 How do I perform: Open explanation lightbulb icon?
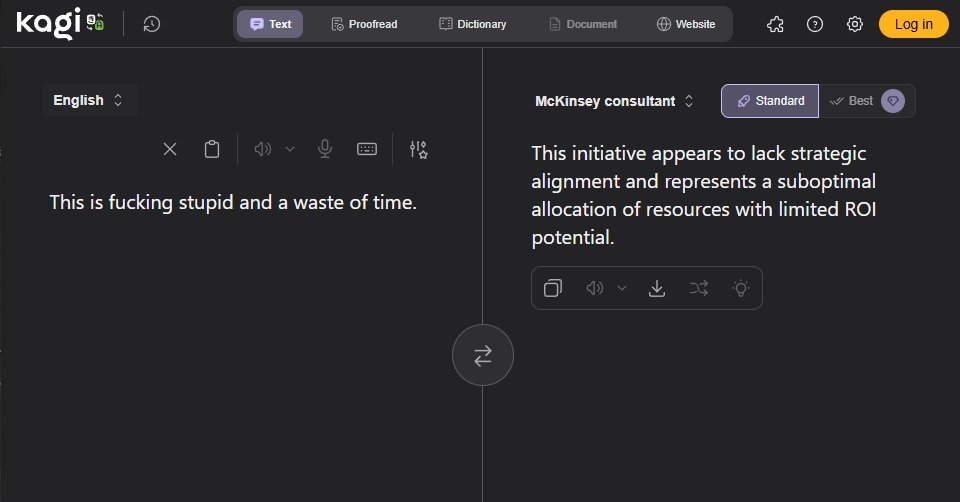pyautogui.click(x=741, y=288)
